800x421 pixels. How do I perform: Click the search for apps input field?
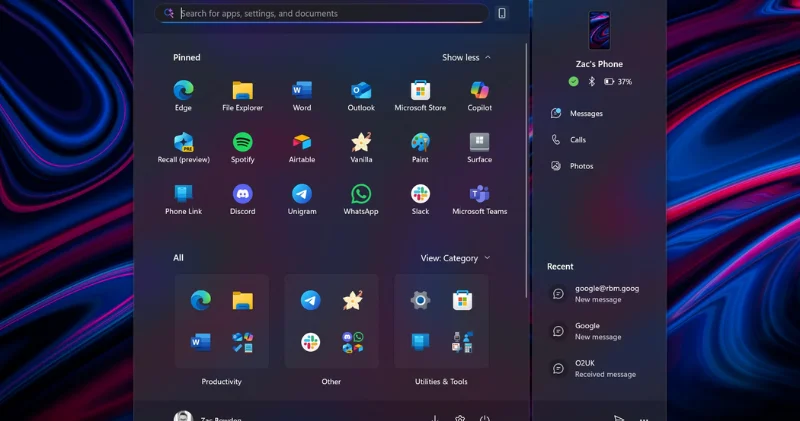point(321,13)
